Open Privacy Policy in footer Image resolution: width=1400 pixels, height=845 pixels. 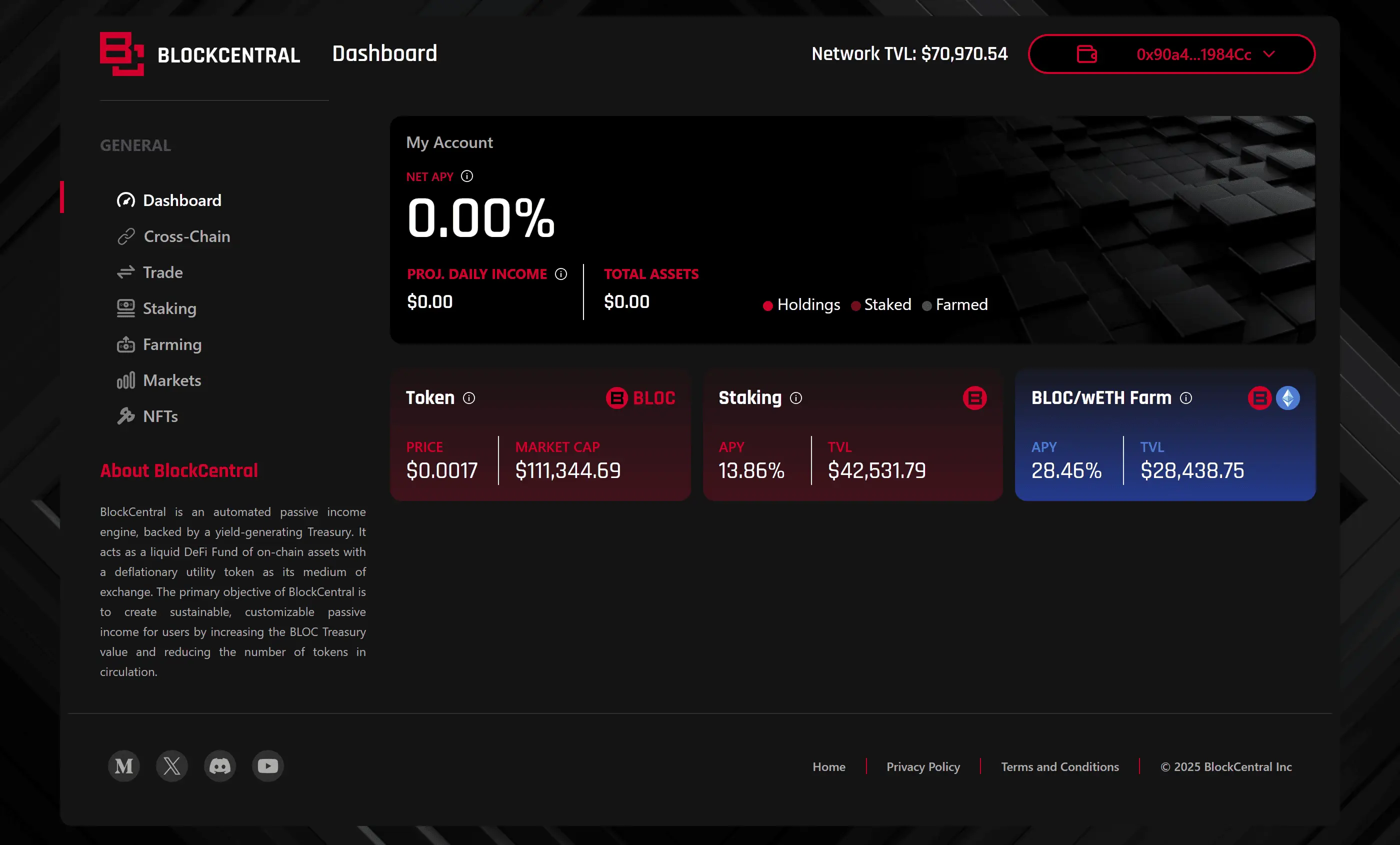(x=922, y=766)
